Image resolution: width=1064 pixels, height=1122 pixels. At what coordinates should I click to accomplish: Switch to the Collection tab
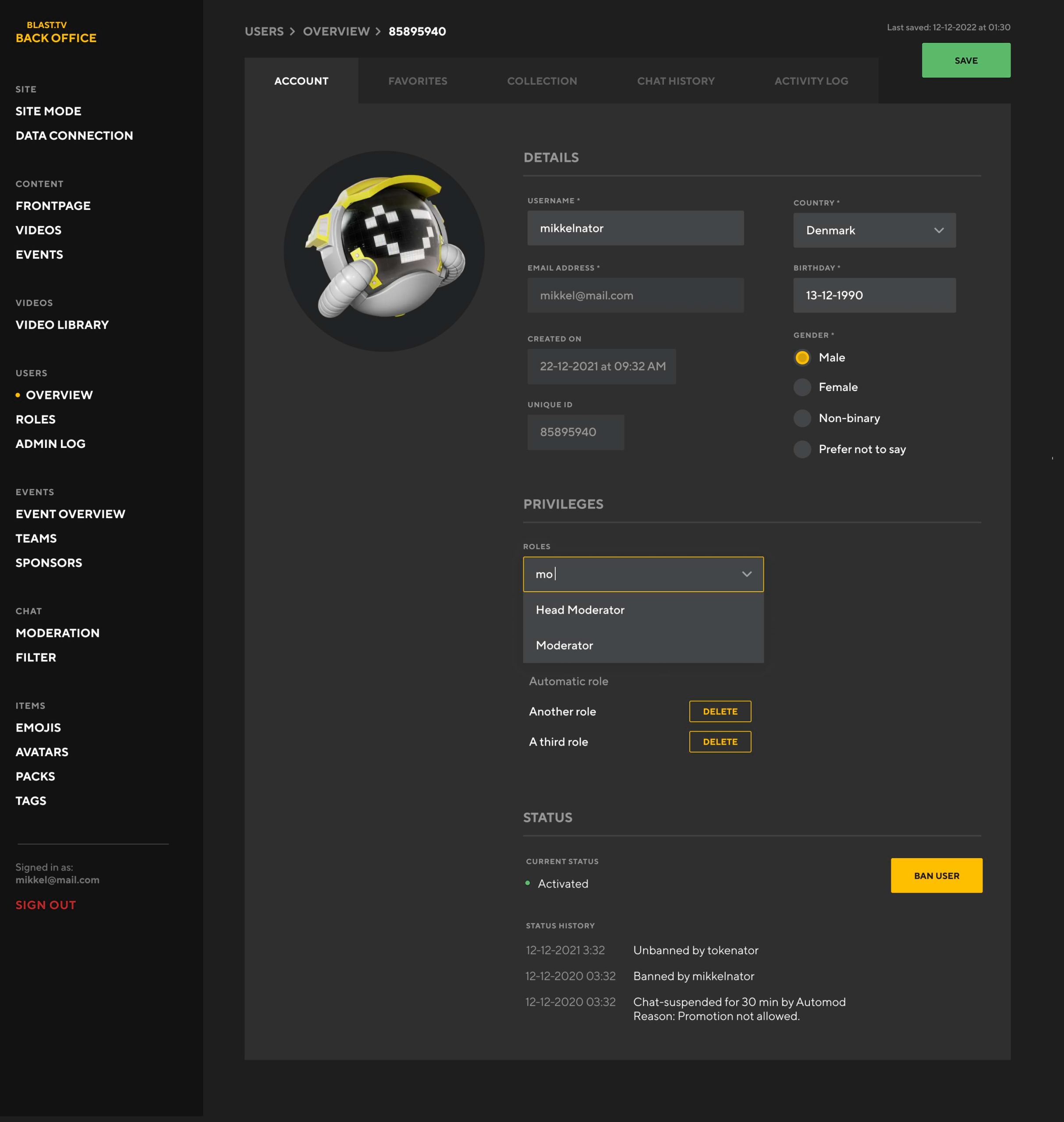point(542,81)
